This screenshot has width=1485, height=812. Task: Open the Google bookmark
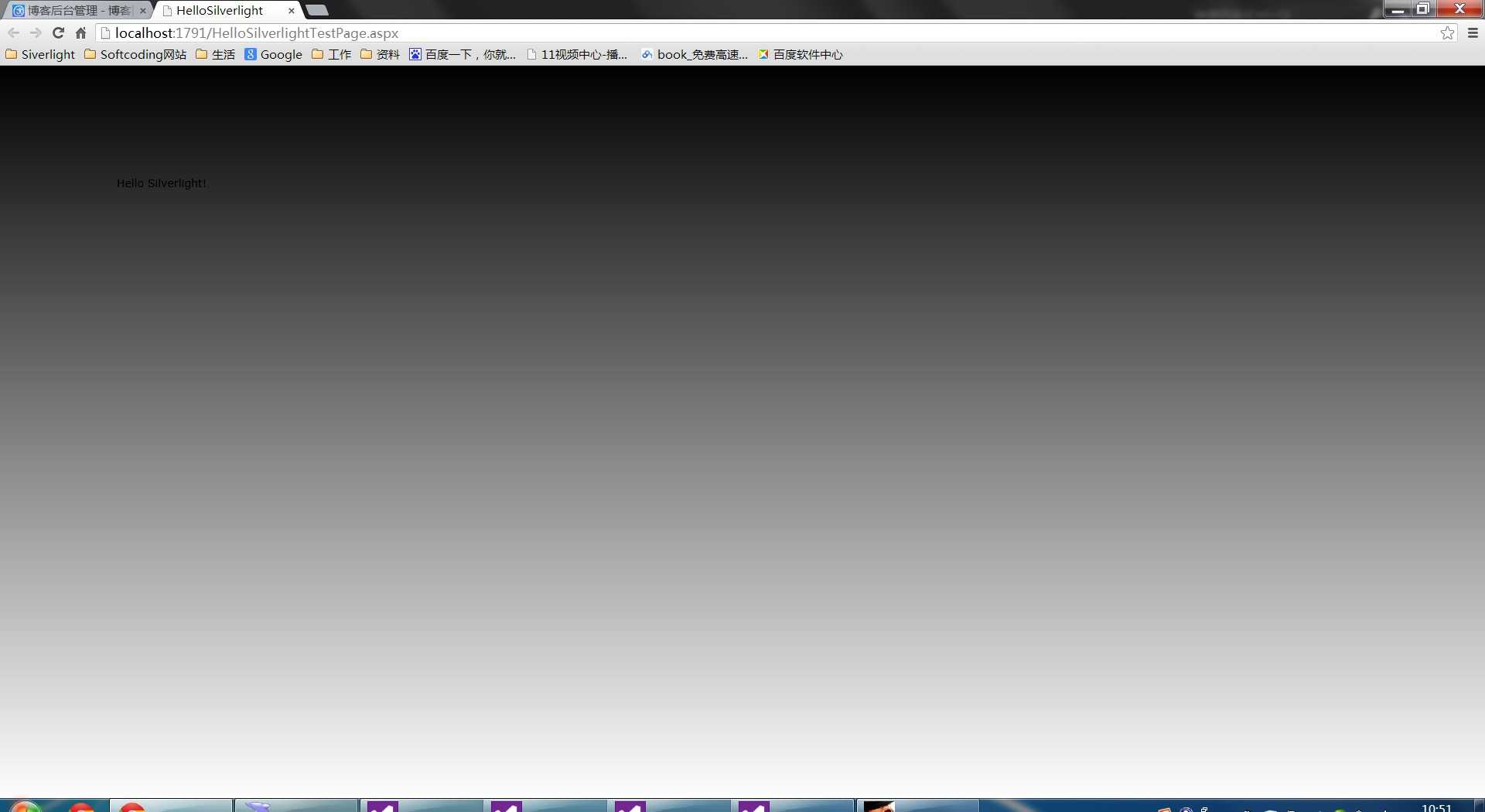tap(273, 54)
